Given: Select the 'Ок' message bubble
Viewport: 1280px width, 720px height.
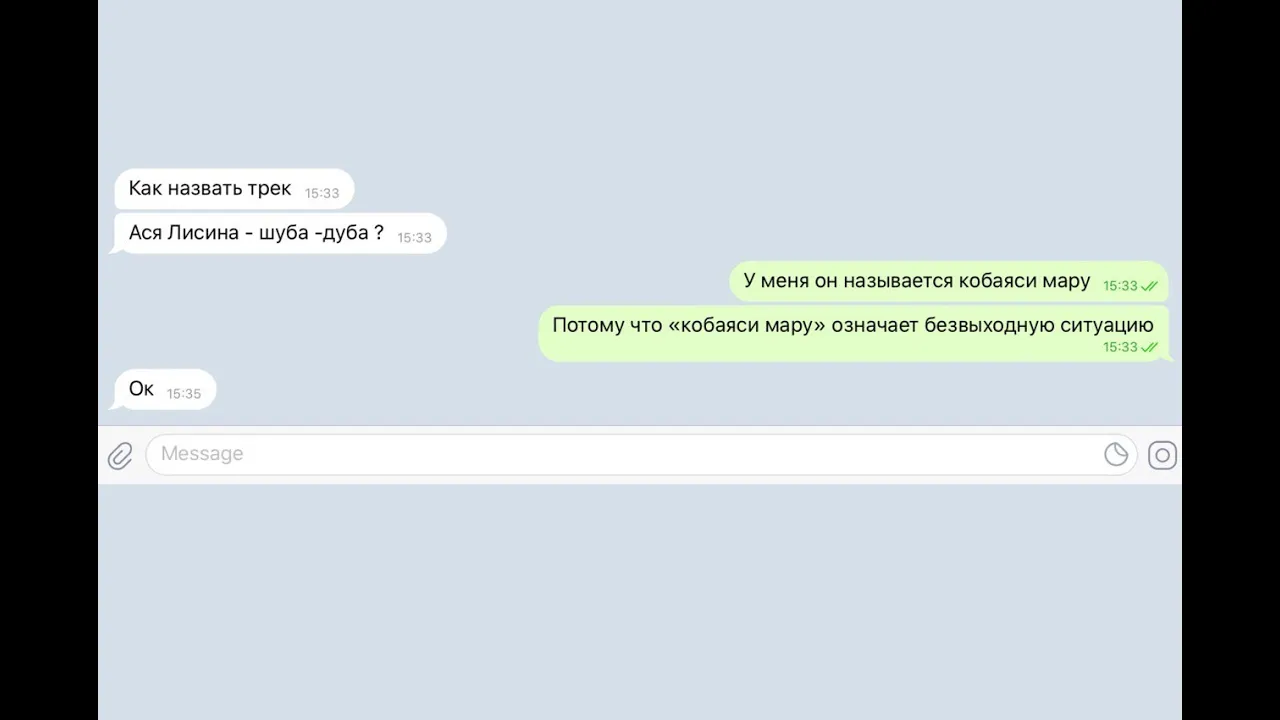Looking at the screenshot, I should point(165,389).
